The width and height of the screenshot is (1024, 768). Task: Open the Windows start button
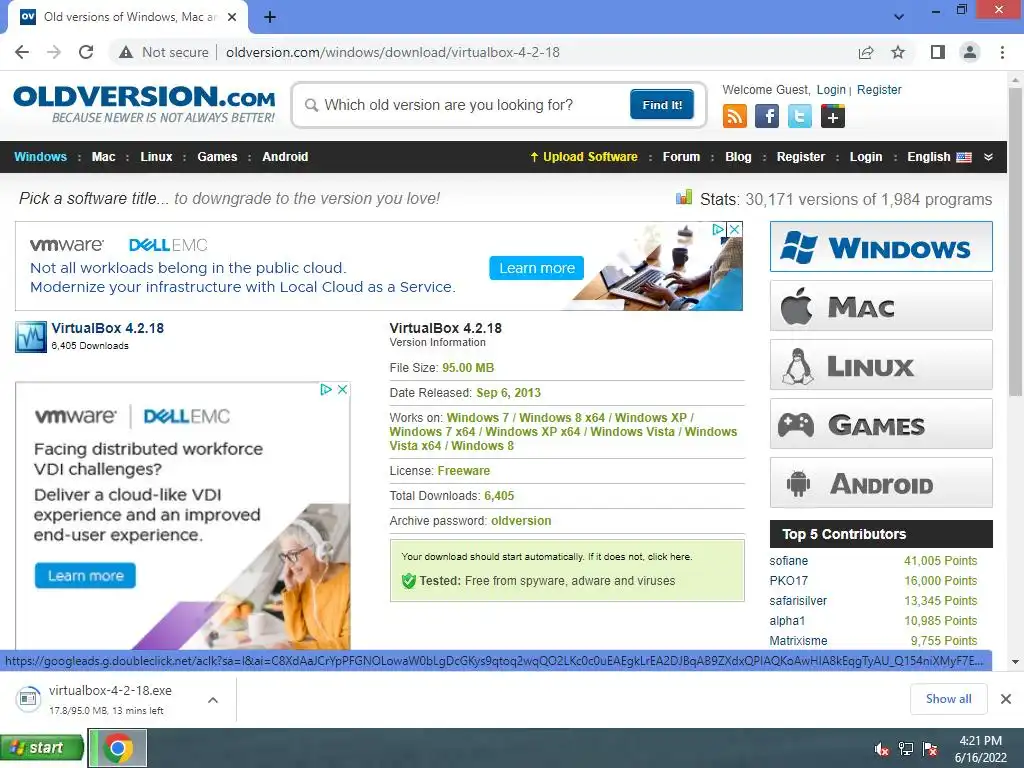pos(42,747)
